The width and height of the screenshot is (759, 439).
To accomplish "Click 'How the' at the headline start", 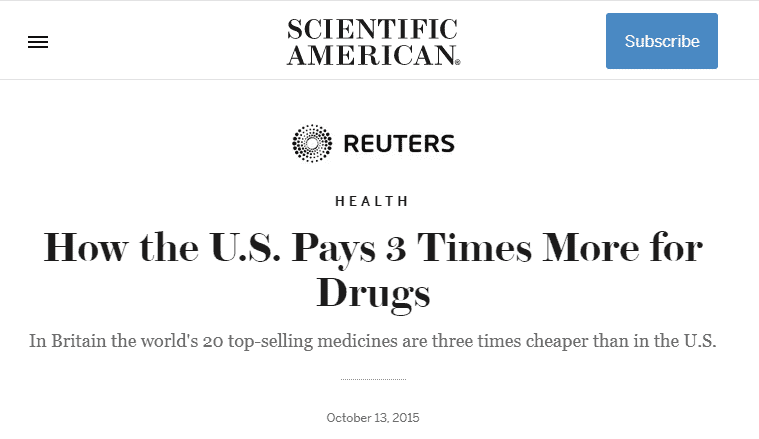I will coord(121,247).
